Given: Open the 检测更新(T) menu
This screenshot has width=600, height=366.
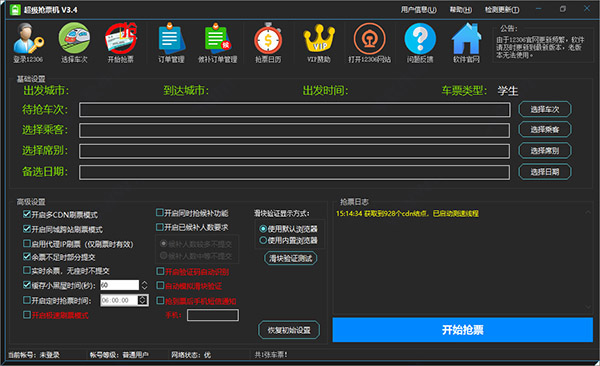Looking at the screenshot, I should 502,10.
